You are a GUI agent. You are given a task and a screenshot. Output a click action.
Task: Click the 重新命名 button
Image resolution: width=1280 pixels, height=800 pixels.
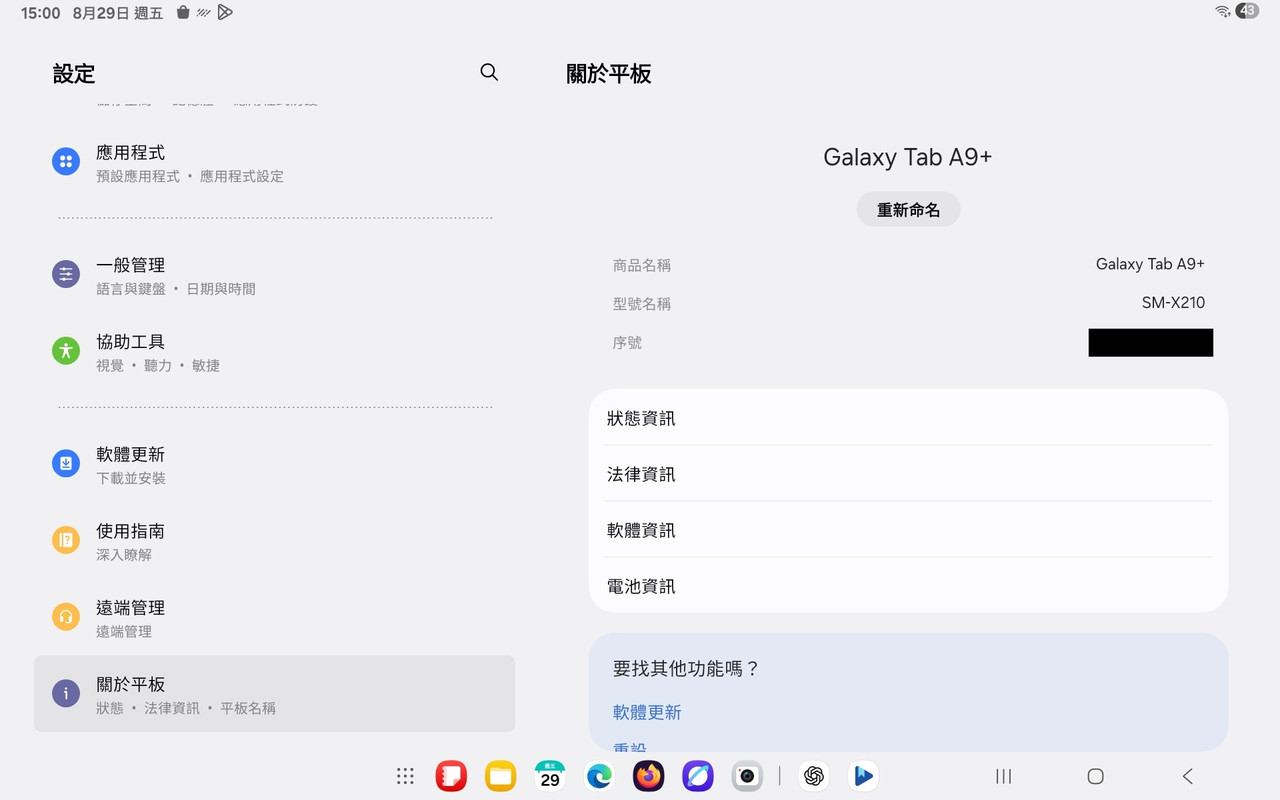(x=908, y=210)
